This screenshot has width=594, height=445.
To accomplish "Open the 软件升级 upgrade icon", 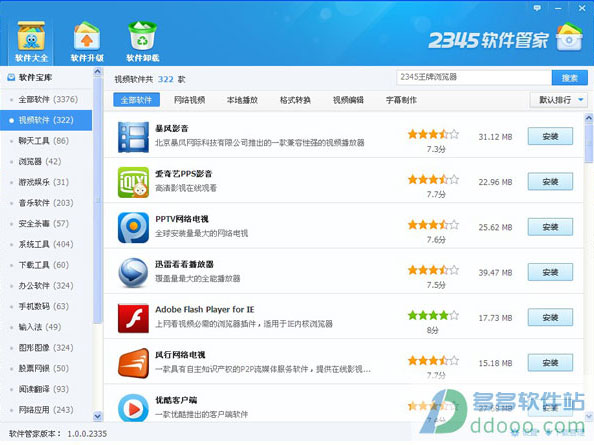I will [87, 42].
